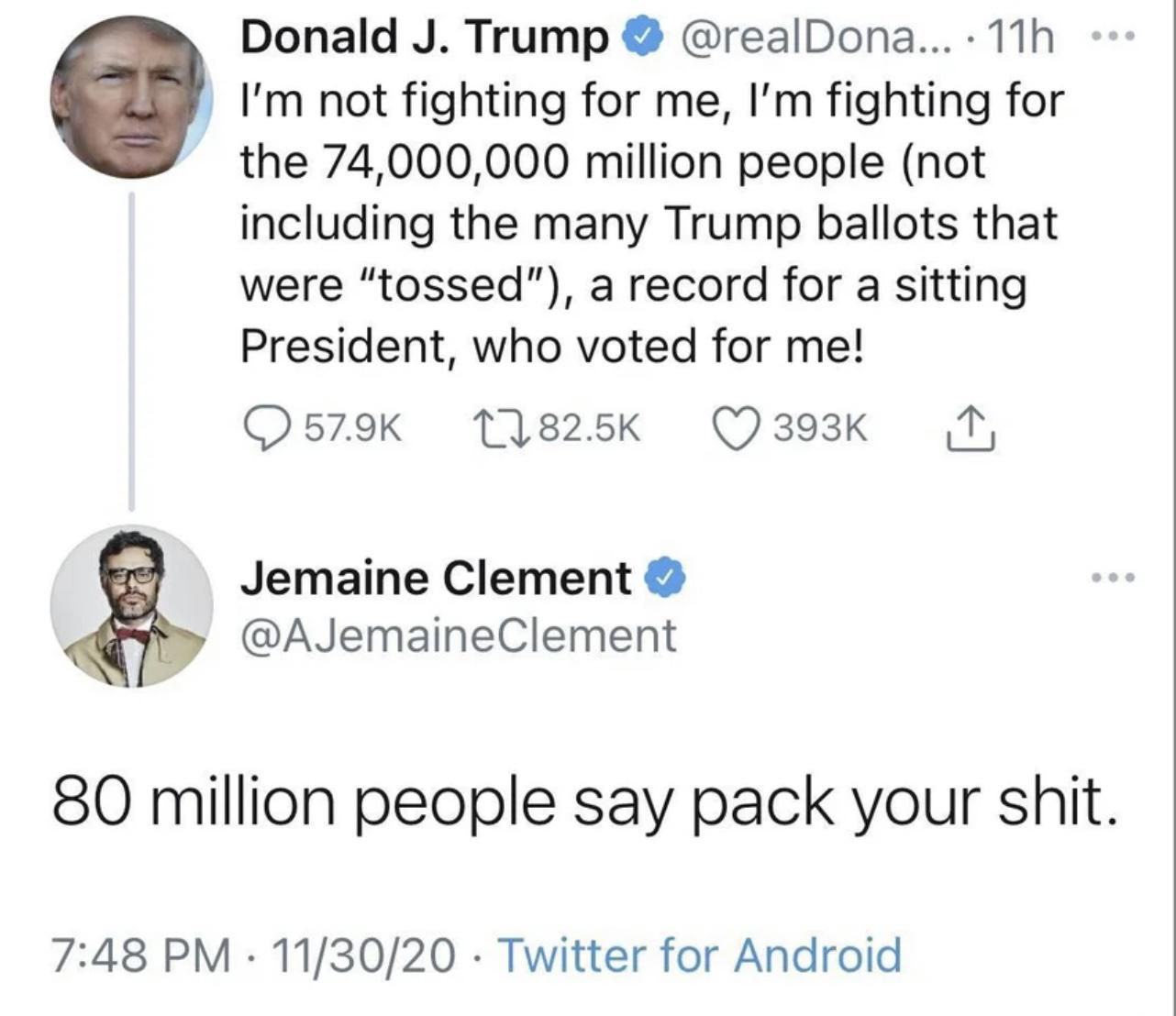1176x1016 pixels.
Task: Click the @AJemaineClement handle
Action: click(x=459, y=633)
